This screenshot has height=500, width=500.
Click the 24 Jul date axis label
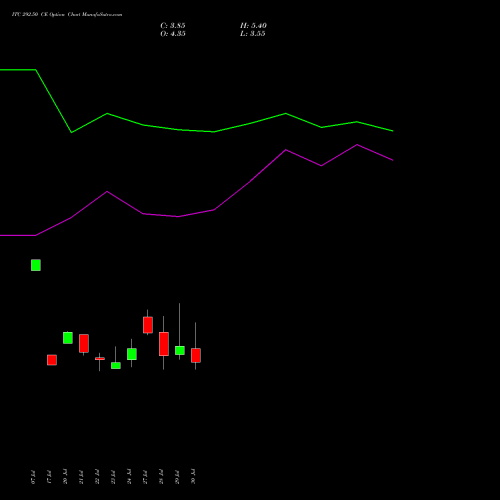coord(129,477)
